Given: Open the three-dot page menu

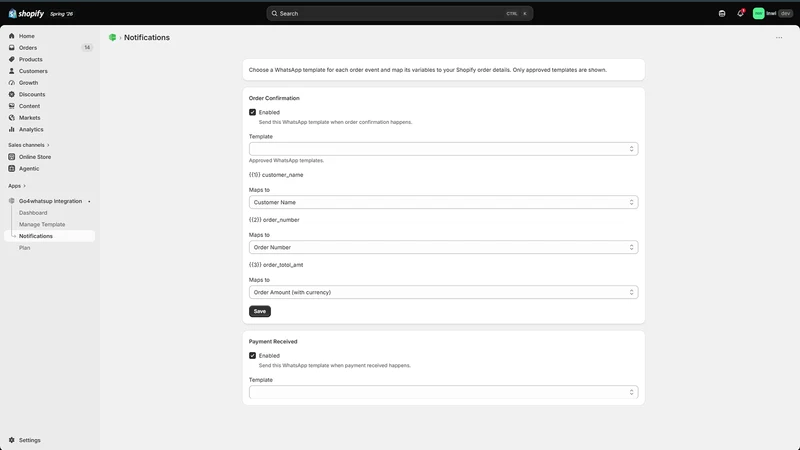Looking at the screenshot, I should tap(779, 37).
